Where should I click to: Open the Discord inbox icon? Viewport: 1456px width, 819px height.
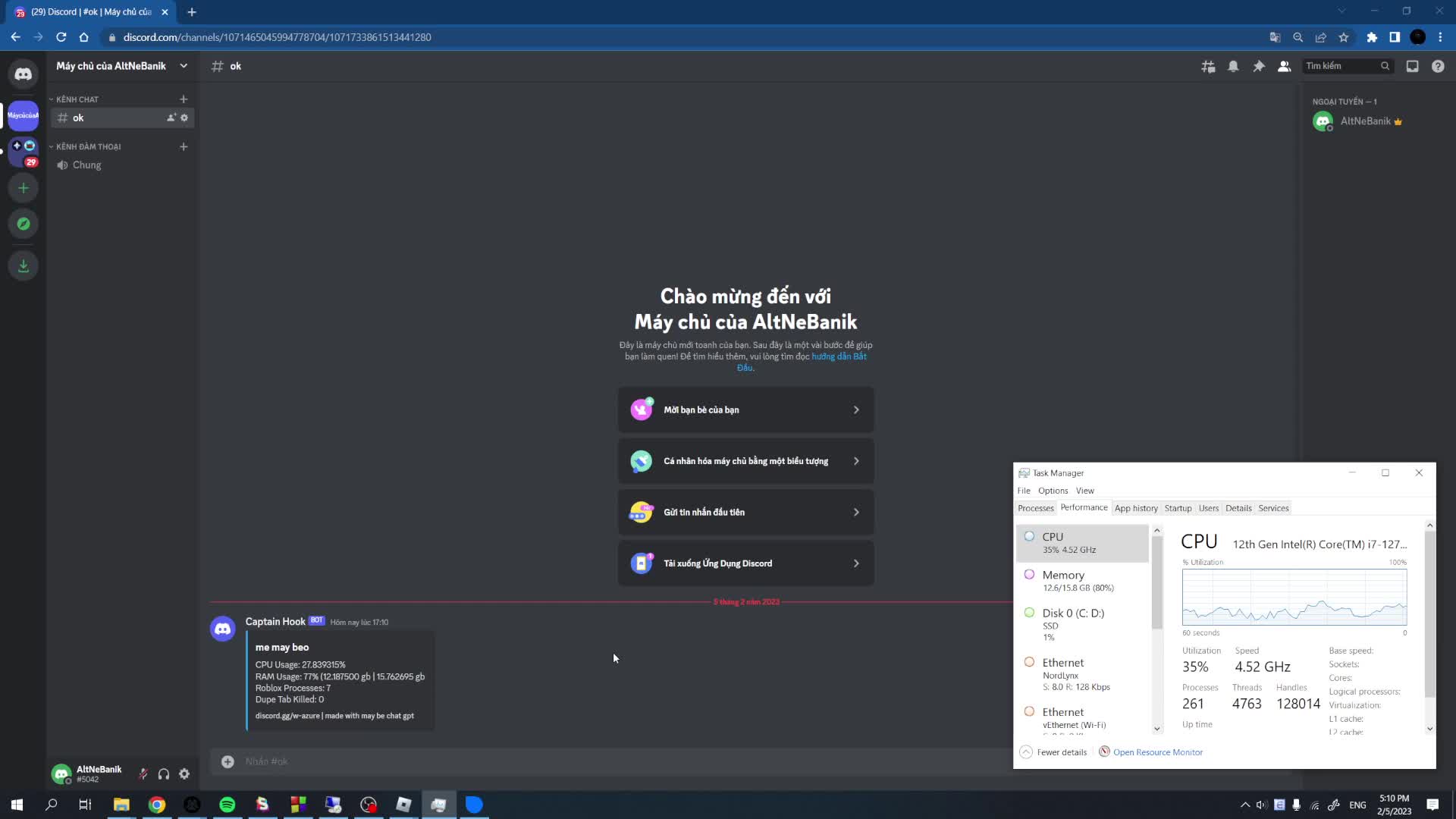tap(1412, 67)
